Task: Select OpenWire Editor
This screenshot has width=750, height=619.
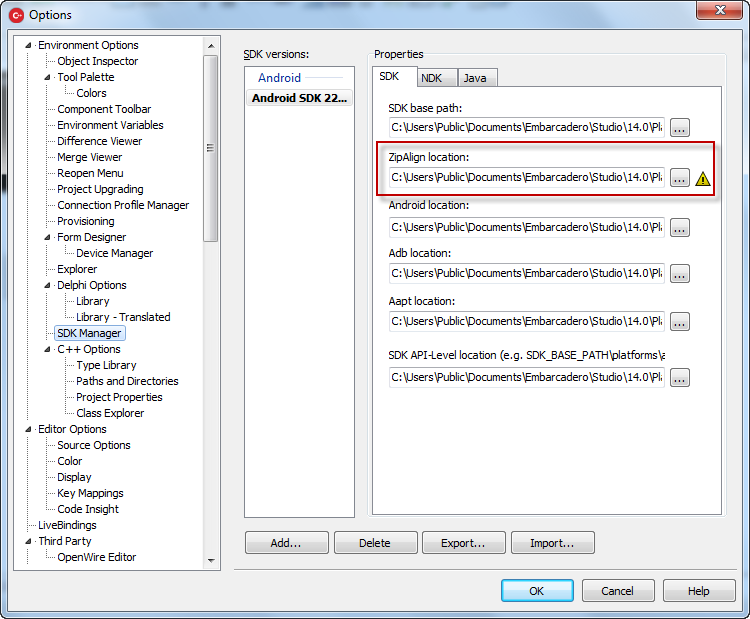Action: coord(97,557)
